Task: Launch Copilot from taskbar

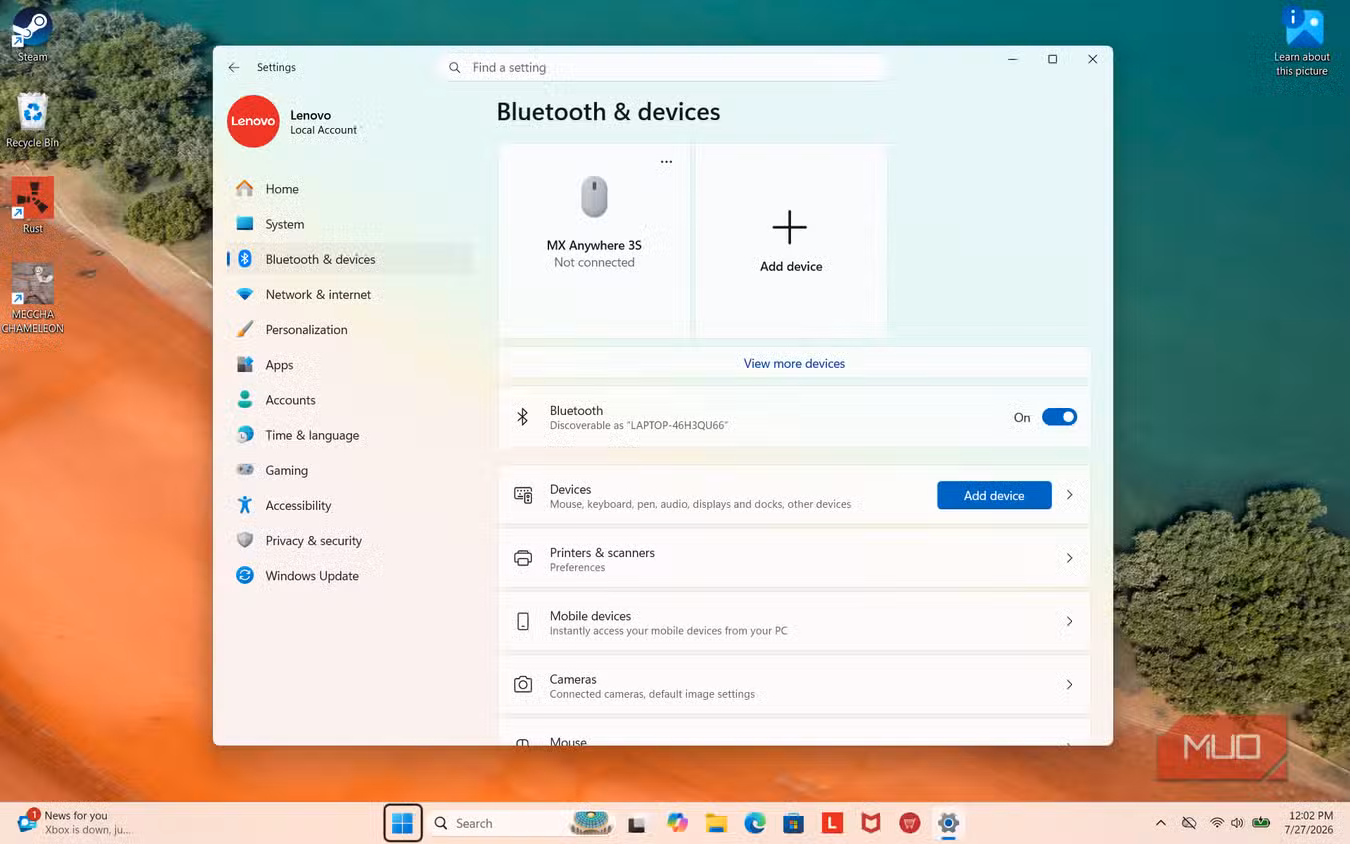Action: pos(677,823)
